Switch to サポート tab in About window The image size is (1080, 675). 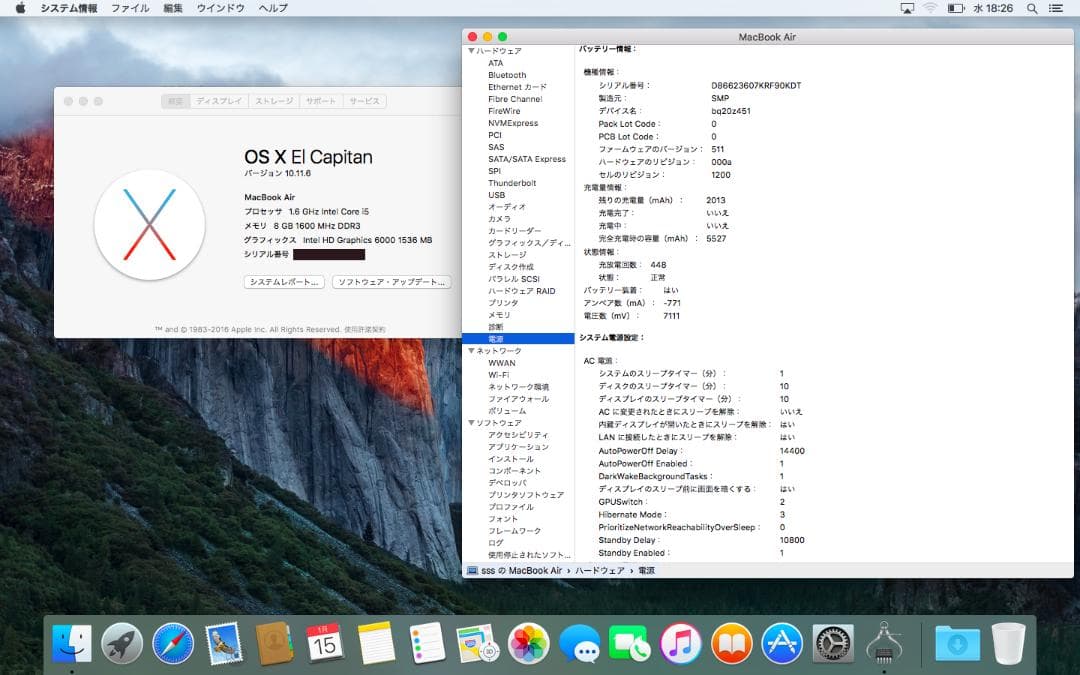(x=321, y=101)
